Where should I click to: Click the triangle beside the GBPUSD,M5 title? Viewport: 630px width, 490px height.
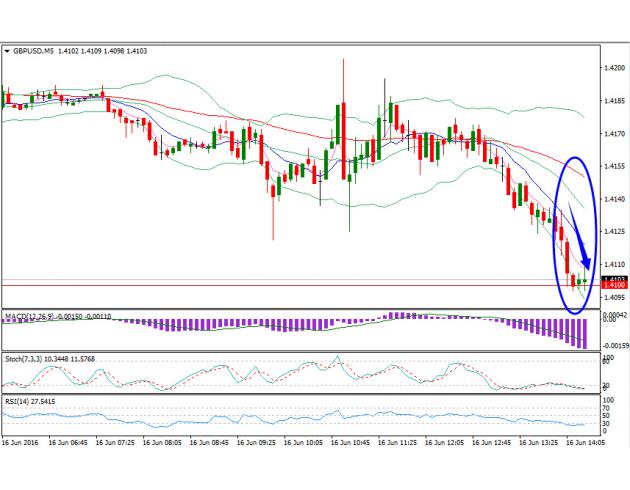6,52
